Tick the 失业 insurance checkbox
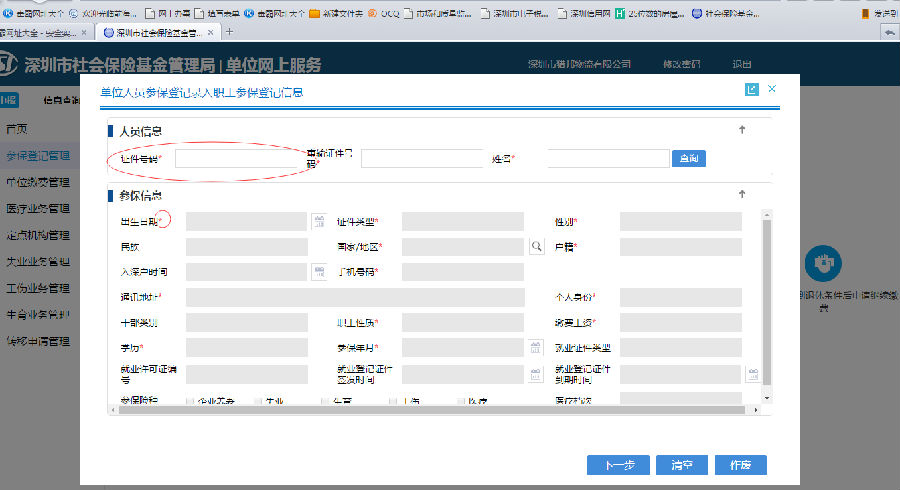Screen dimensions: 900x490 click(x=258, y=402)
